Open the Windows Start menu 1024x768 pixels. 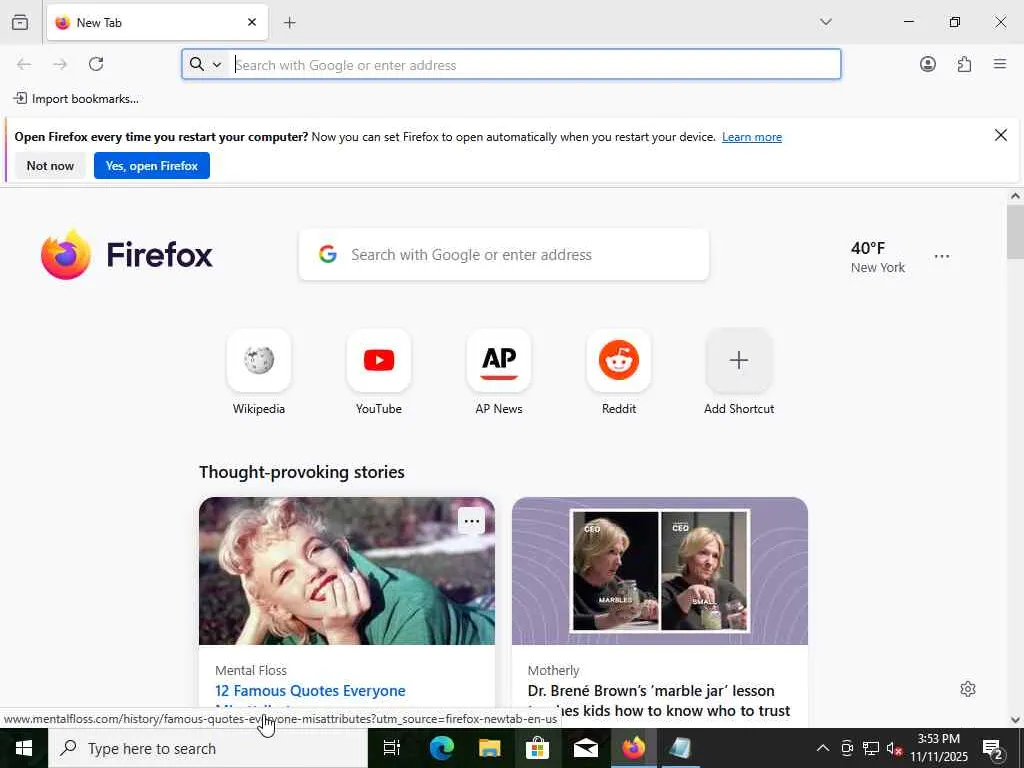24,748
